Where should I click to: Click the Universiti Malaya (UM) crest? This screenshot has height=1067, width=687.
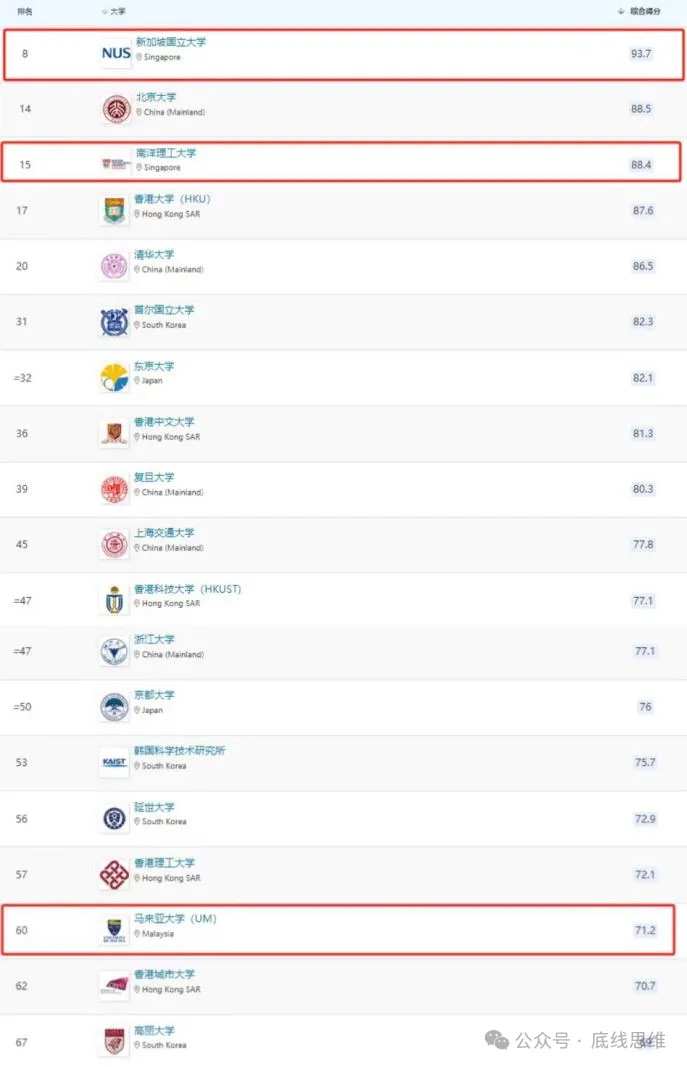pyautogui.click(x=115, y=930)
